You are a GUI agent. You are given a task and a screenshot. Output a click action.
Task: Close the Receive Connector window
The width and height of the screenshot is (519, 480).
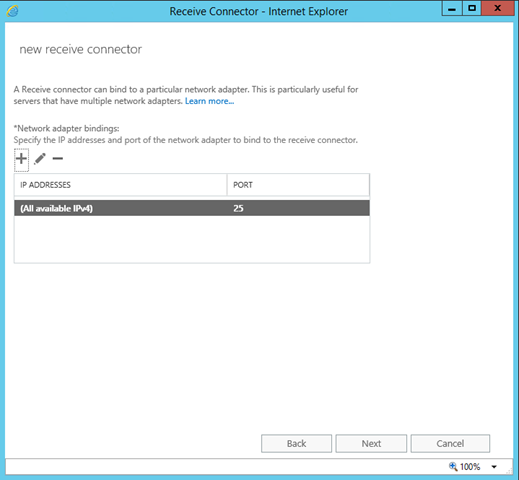(498, 9)
